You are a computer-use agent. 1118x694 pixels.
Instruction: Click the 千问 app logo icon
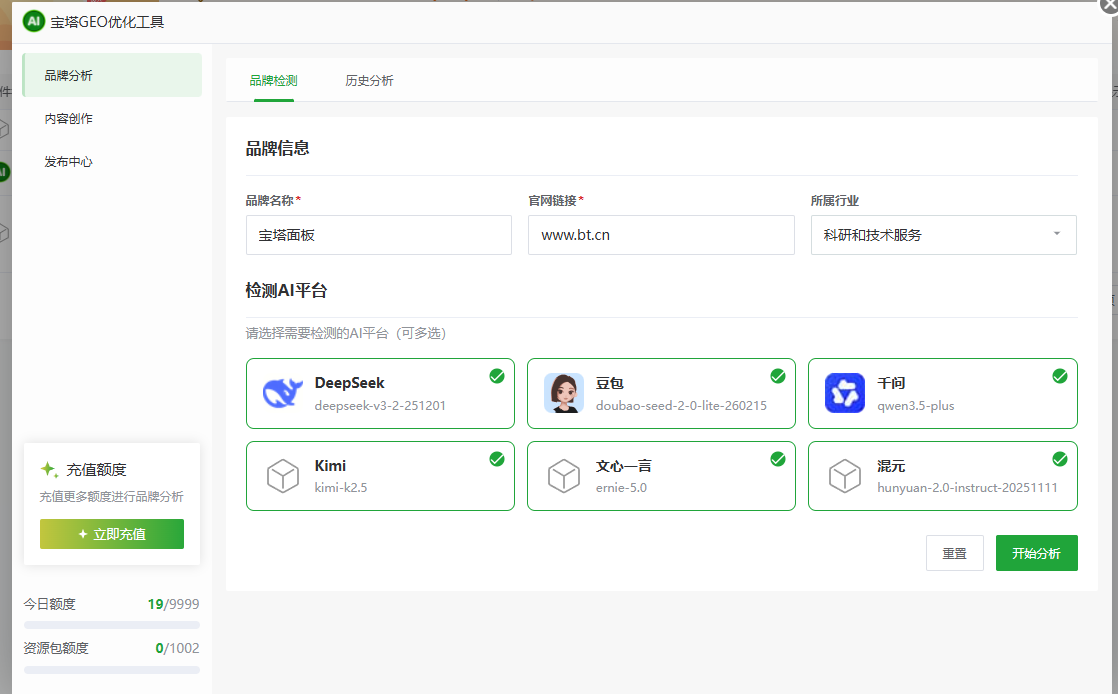[845, 393]
